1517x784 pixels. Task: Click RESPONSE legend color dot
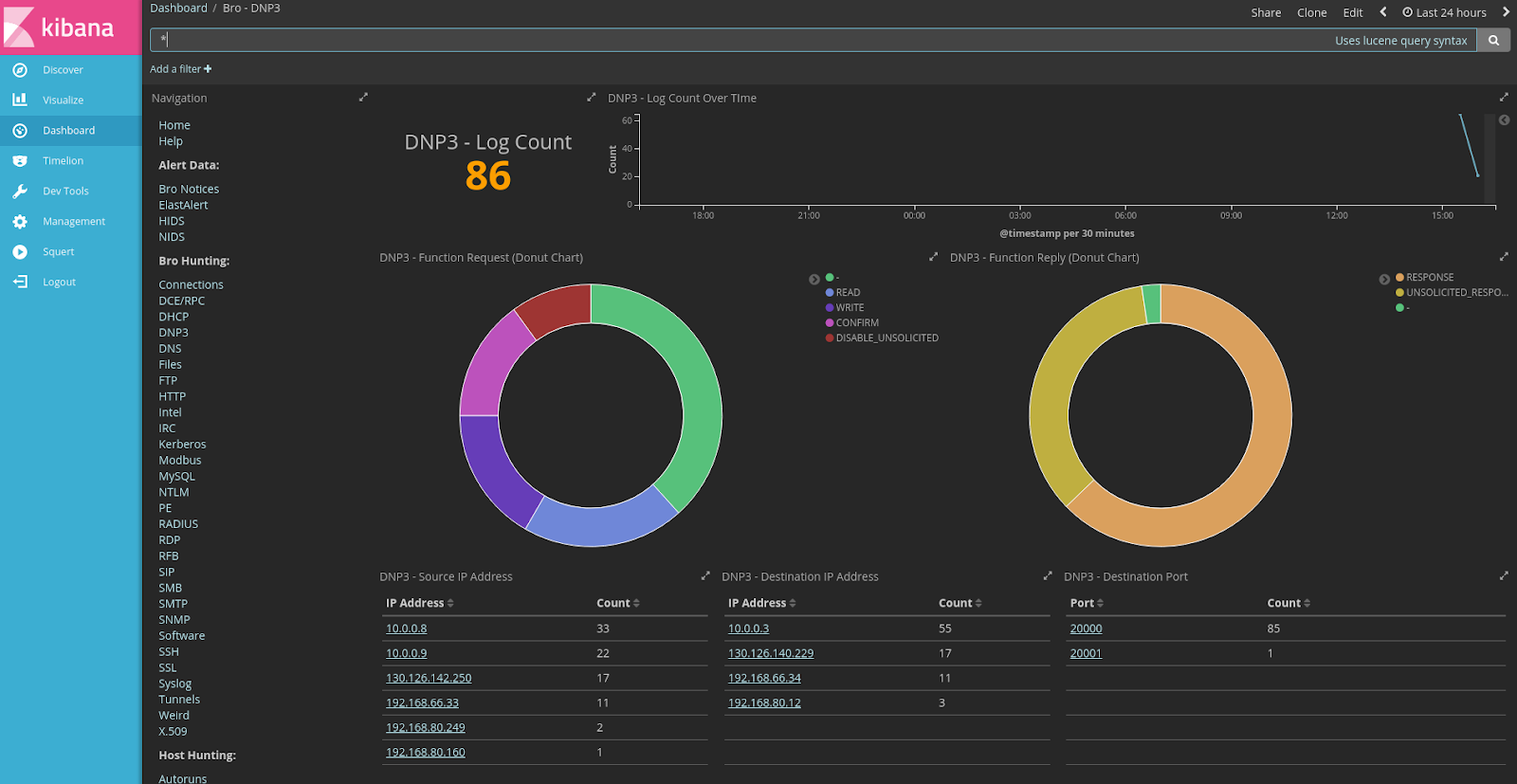coord(1399,278)
